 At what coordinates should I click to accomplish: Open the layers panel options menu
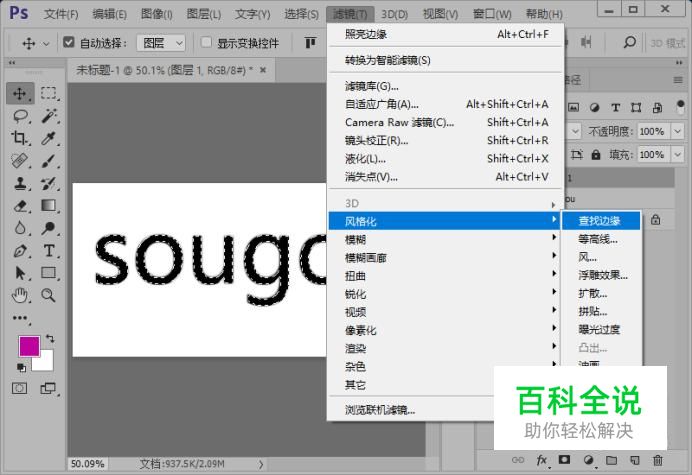678,80
